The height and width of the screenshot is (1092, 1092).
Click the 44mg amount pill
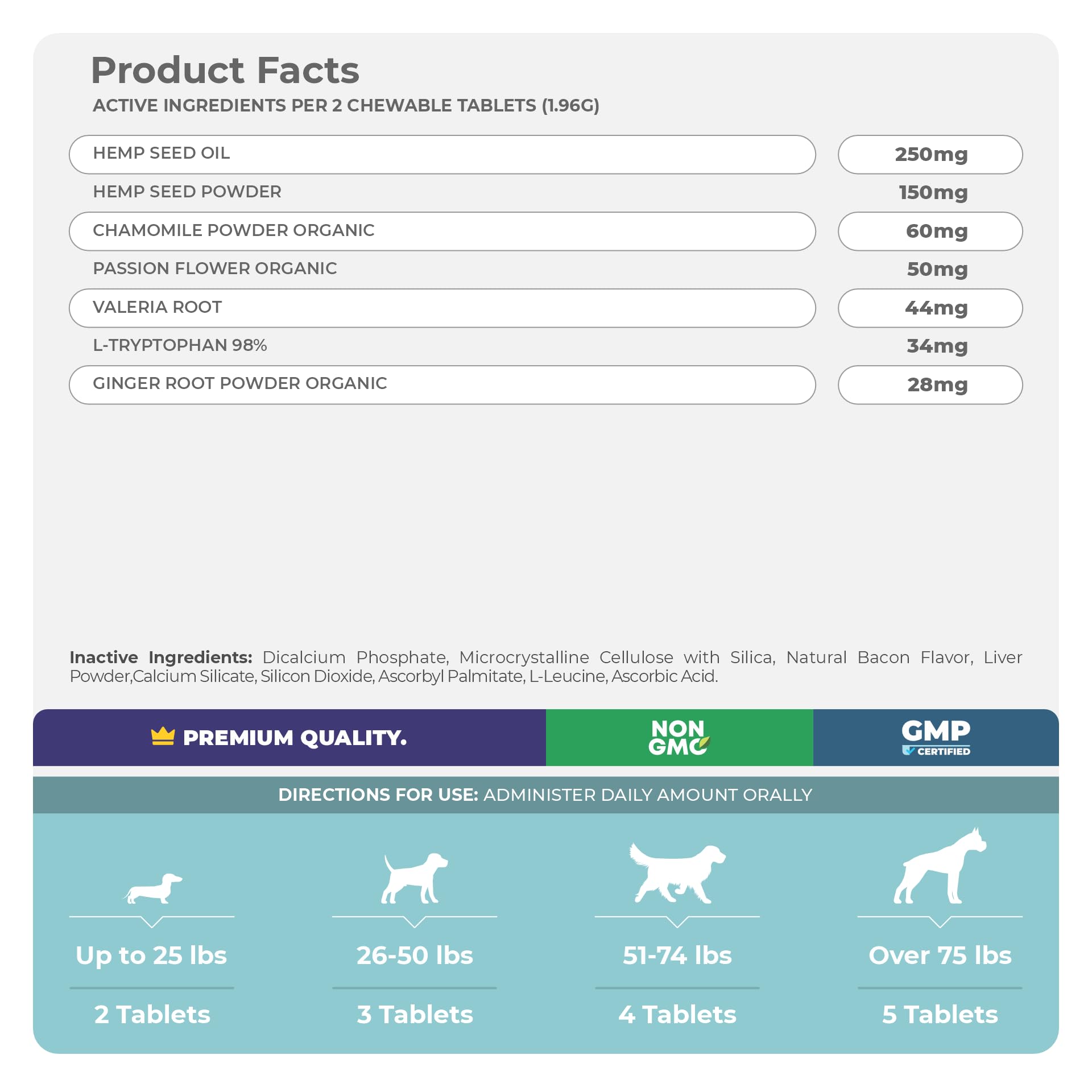930,308
